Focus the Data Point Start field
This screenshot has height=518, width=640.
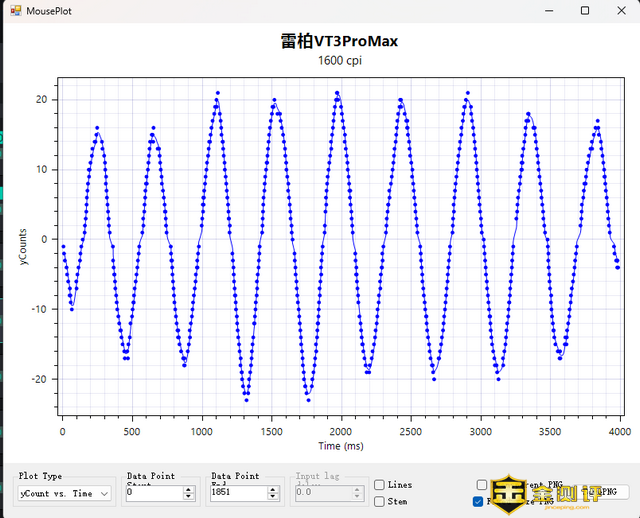coord(153,493)
